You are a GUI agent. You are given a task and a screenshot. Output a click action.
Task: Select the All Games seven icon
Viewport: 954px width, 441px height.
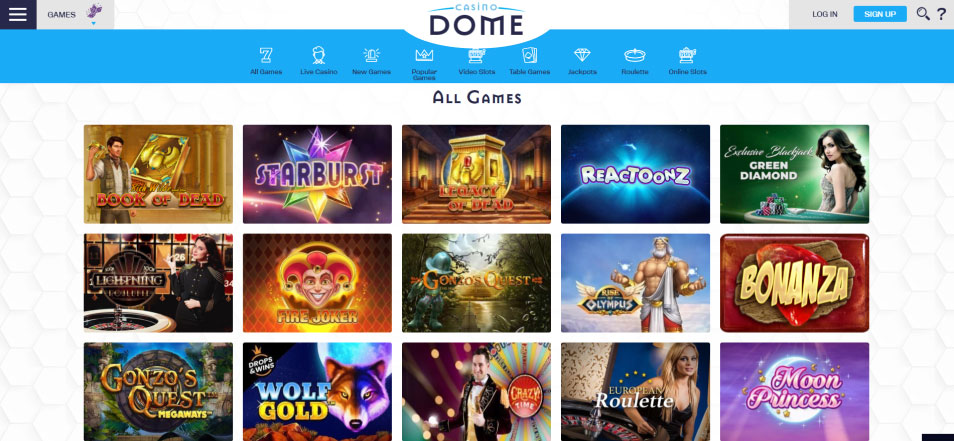266,55
